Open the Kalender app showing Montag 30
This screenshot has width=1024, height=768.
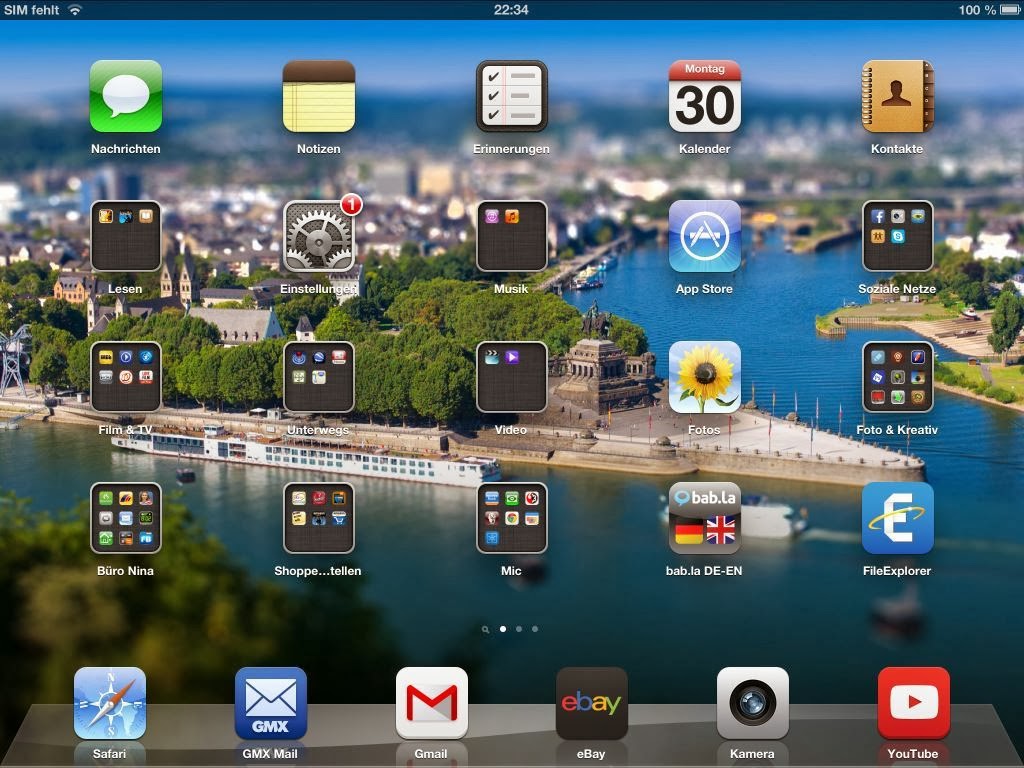(x=705, y=96)
